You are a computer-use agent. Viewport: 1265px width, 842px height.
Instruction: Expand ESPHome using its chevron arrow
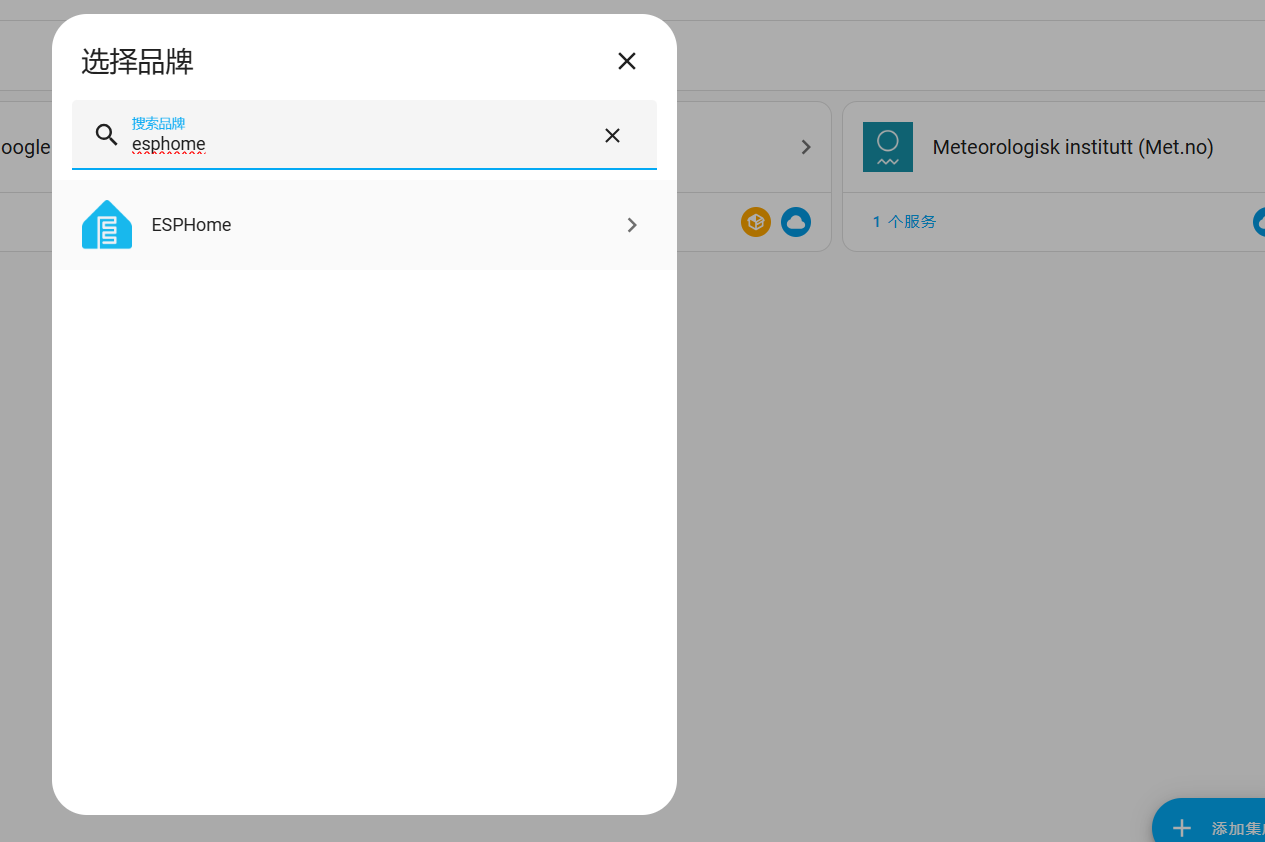(x=632, y=225)
